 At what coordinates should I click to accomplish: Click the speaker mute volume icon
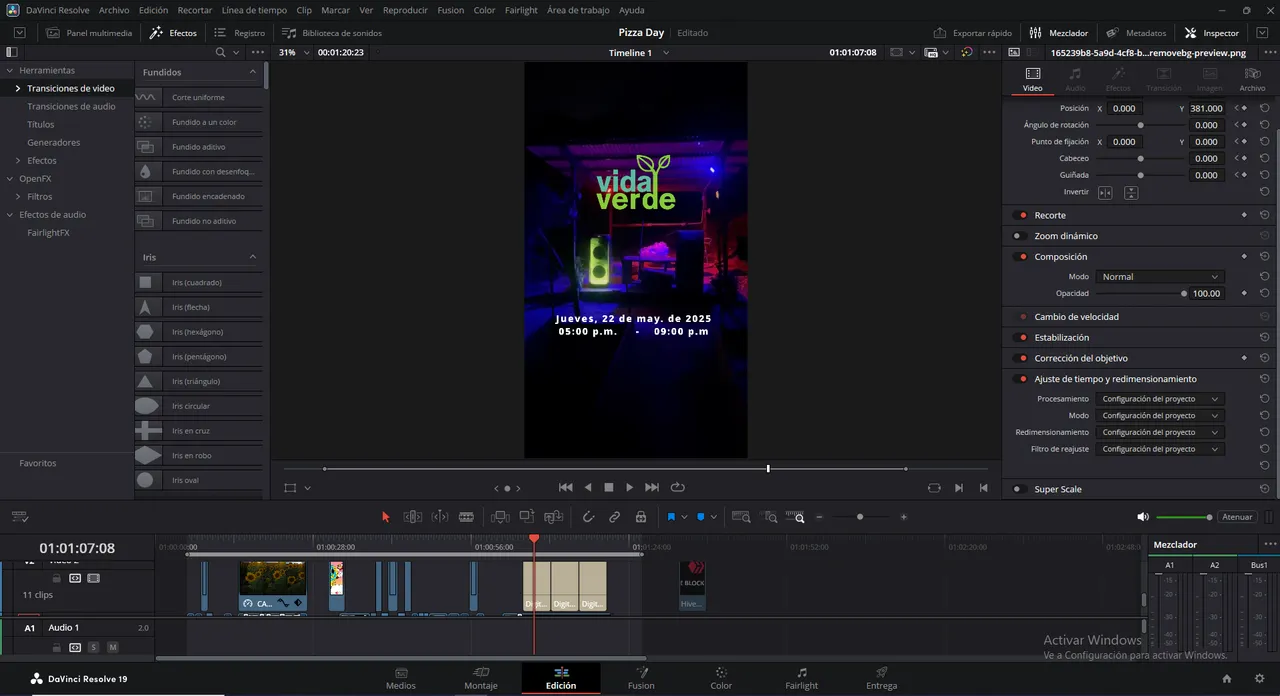(x=1143, y=517)
